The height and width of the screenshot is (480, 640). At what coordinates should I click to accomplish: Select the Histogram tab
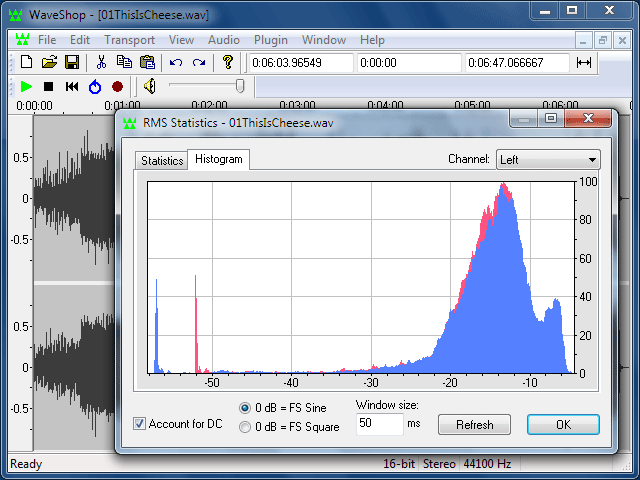(219, 159)
